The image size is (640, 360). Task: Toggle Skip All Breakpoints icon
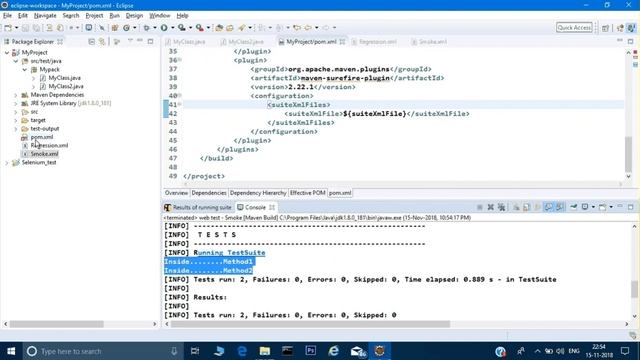tap(102, 28)
